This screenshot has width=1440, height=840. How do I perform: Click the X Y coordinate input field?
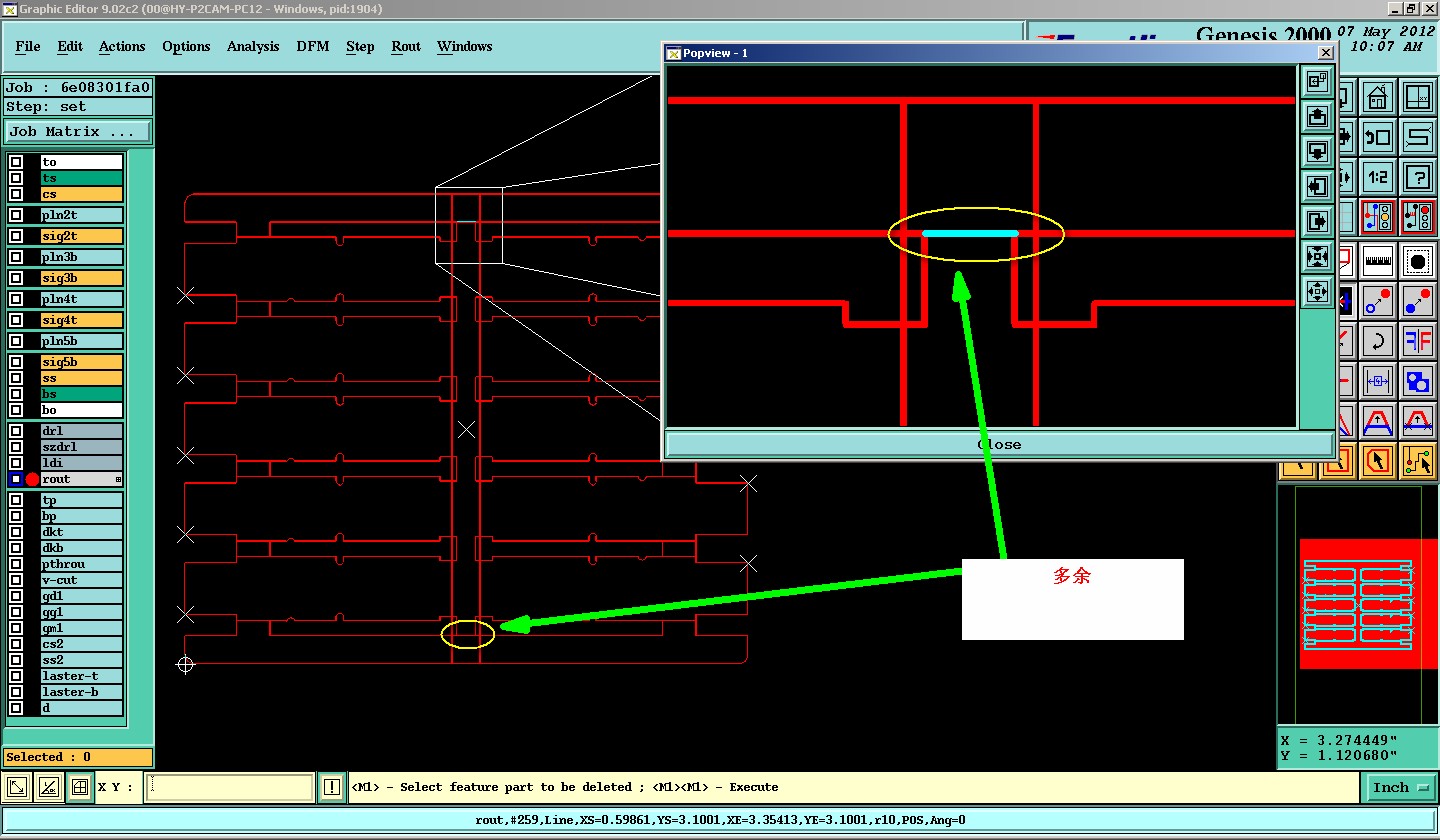tap(229, 787)
